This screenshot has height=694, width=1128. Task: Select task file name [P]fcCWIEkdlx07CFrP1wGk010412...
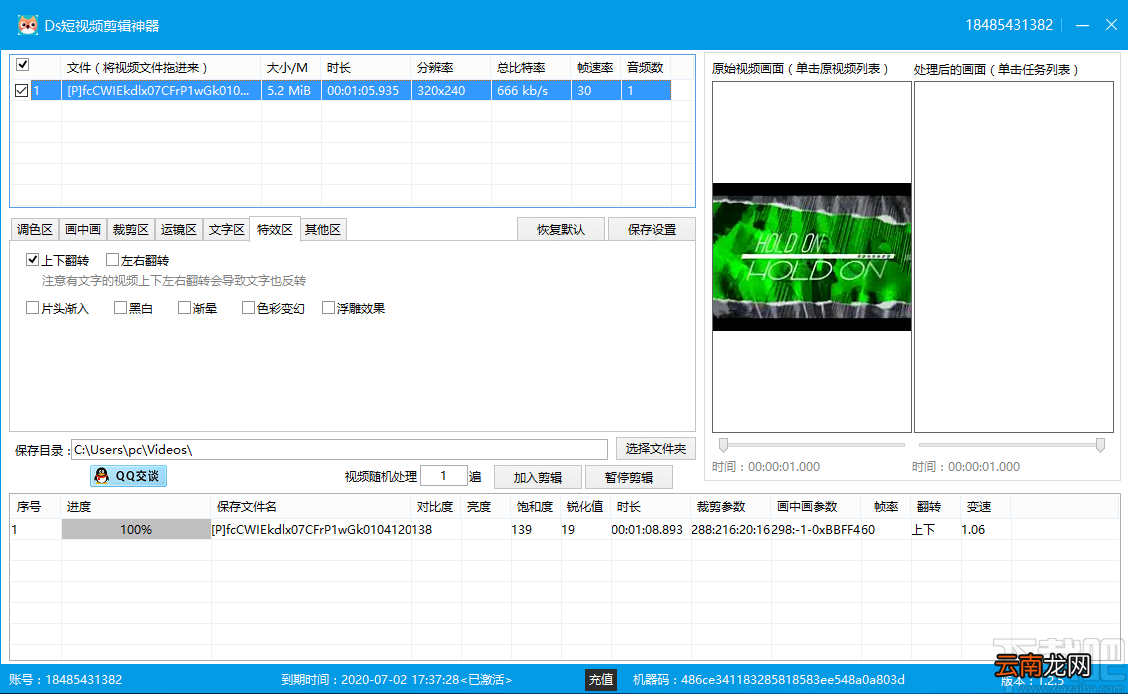(311, 529)
